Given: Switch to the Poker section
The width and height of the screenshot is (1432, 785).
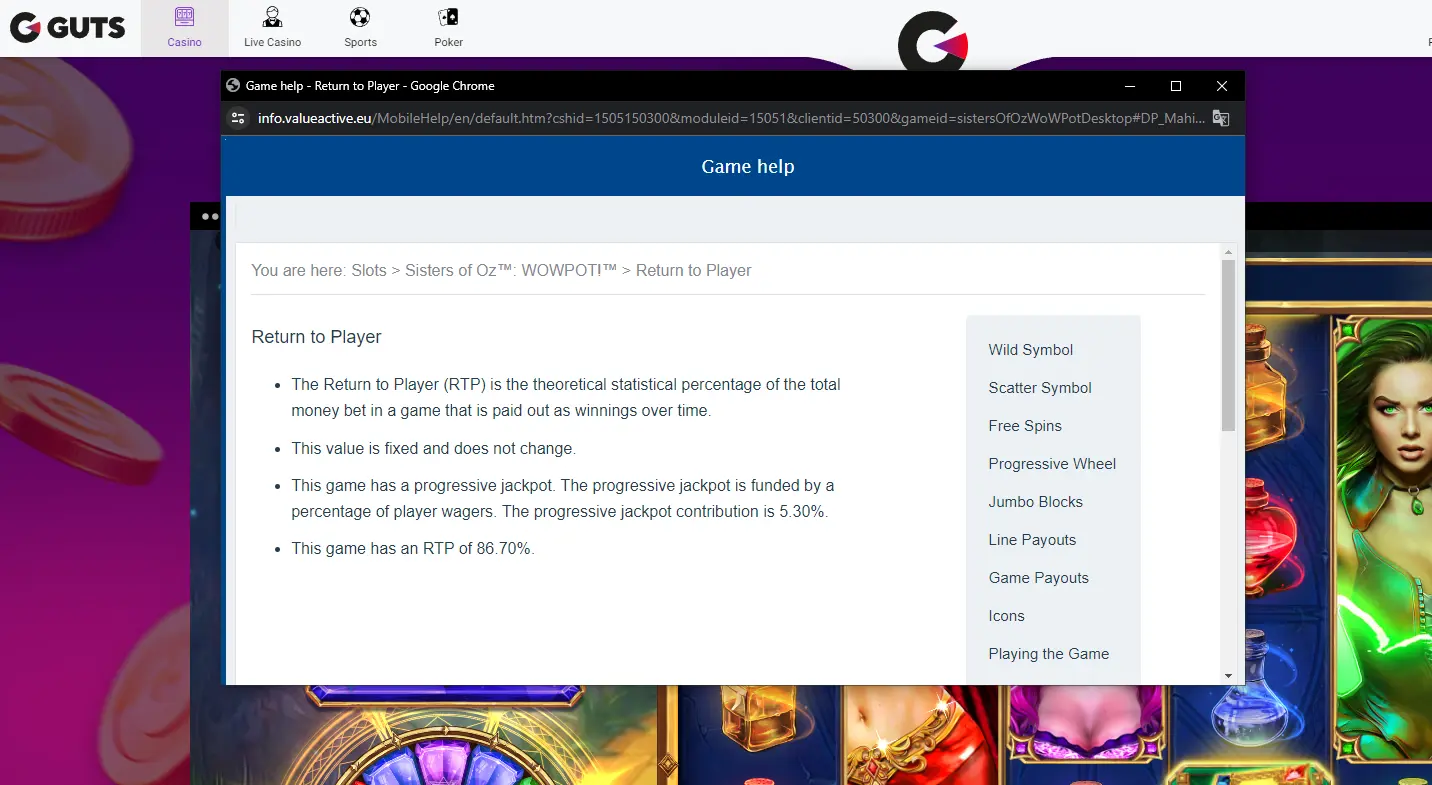Looking at the screenshot, I should pos(448,28).
